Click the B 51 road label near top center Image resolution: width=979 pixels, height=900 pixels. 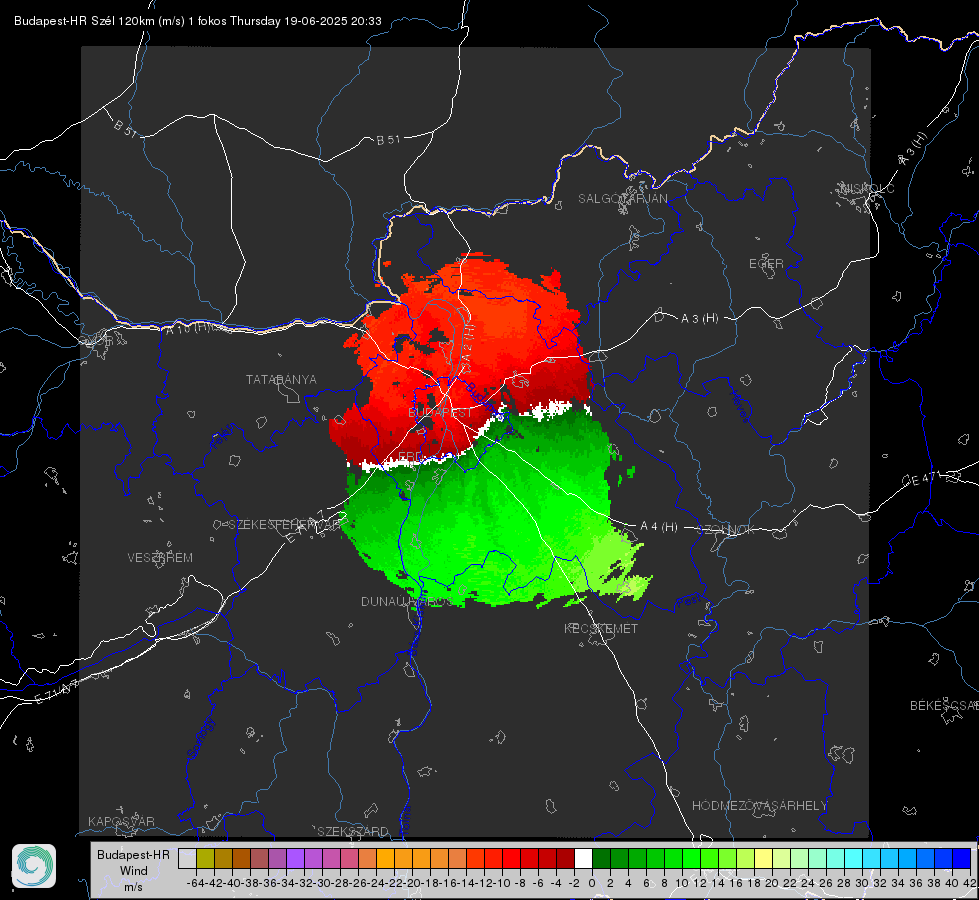coord(388,140)
